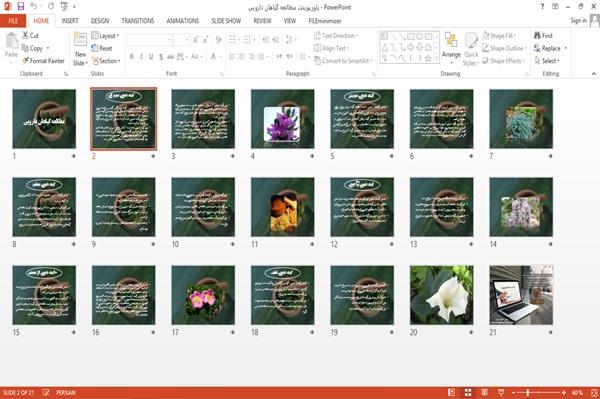
Task: Click Slide Sorter view icon in status bar
Action: pos(468,392)
